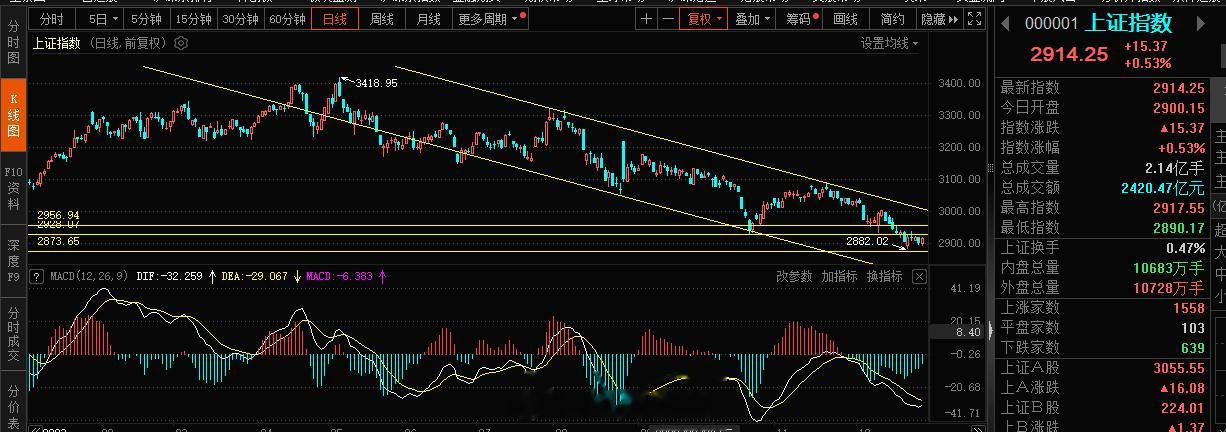Screen dimensions: 1226x432
Task: Click the 上涨家数 value 1558
Action: click(x=1187, y=307)
